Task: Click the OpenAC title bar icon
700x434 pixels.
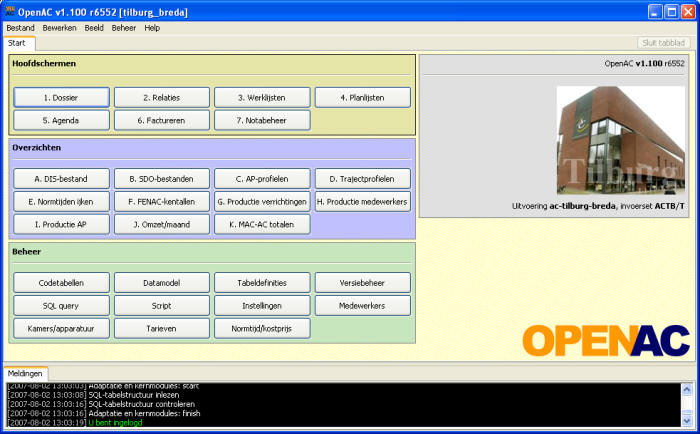Action: (11, 10)
